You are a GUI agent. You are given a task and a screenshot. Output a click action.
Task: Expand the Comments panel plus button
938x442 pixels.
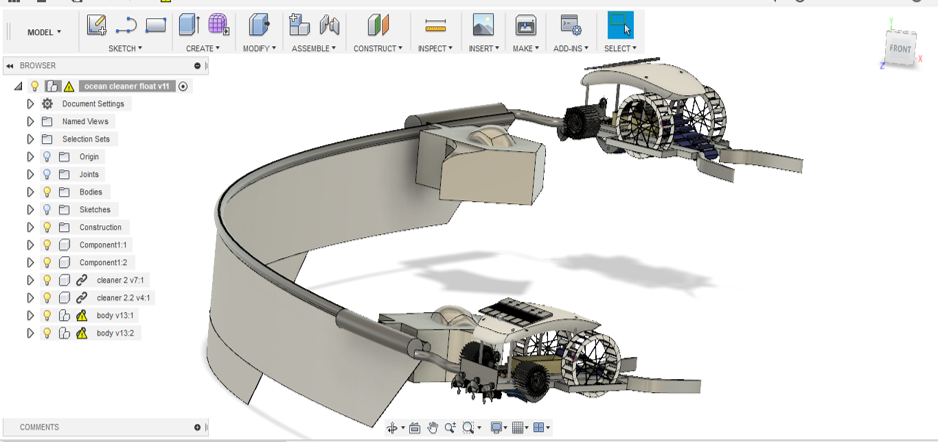coord(197,428)
